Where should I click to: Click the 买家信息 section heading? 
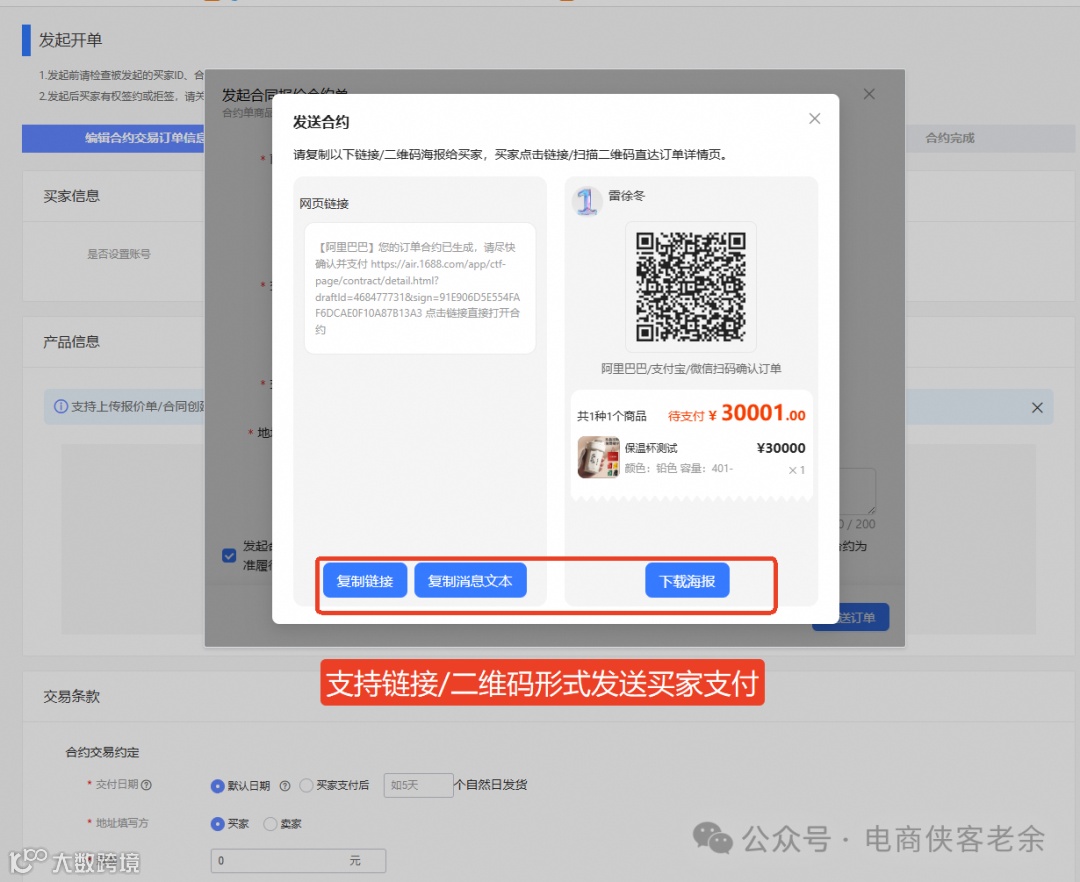72,196
